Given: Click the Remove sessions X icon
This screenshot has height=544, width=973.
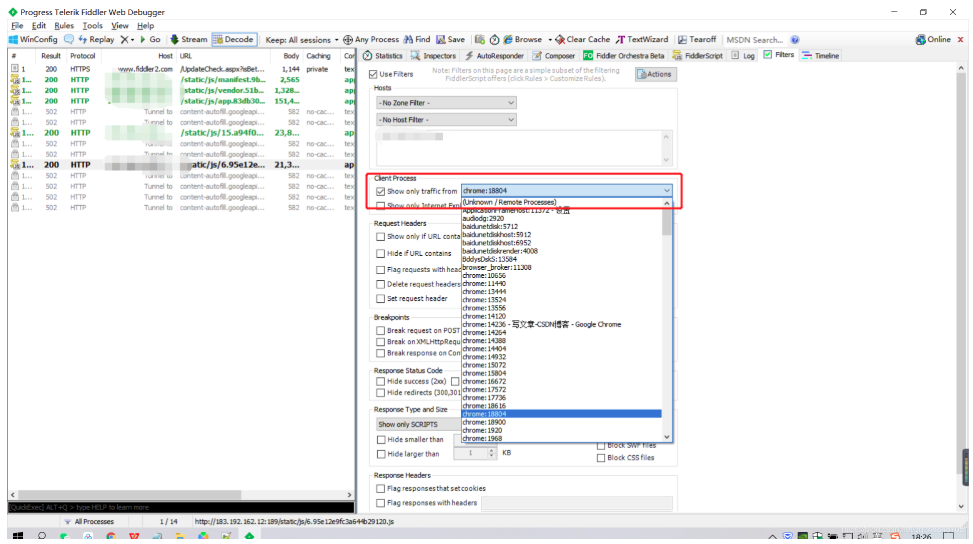Looking at the screenshot, I should click(x=127, y=39).
